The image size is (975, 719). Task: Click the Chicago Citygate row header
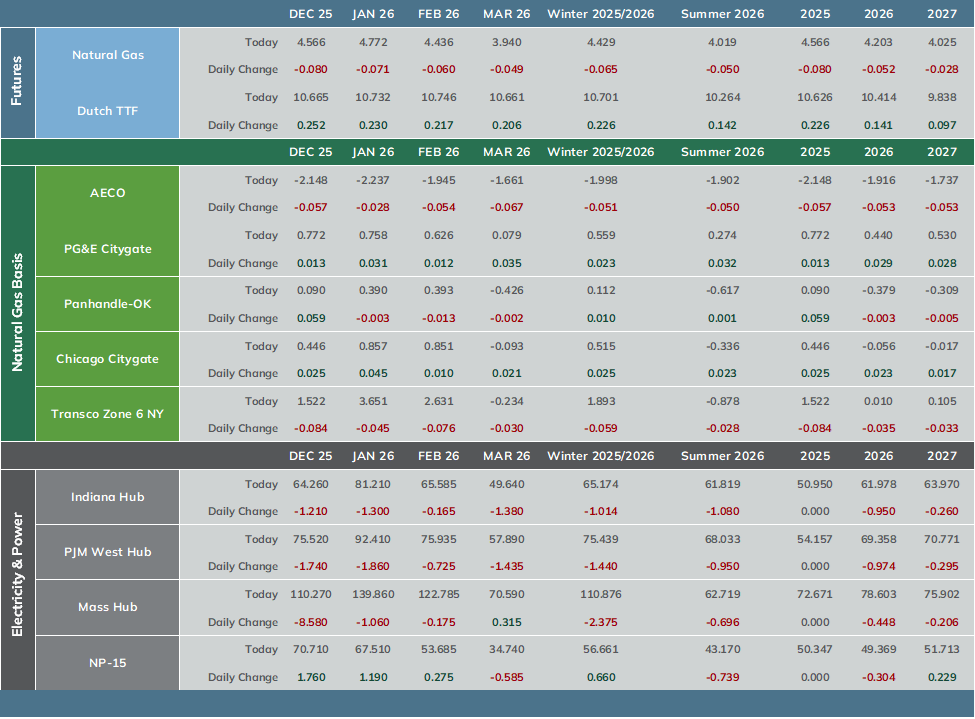pos(108,359)
